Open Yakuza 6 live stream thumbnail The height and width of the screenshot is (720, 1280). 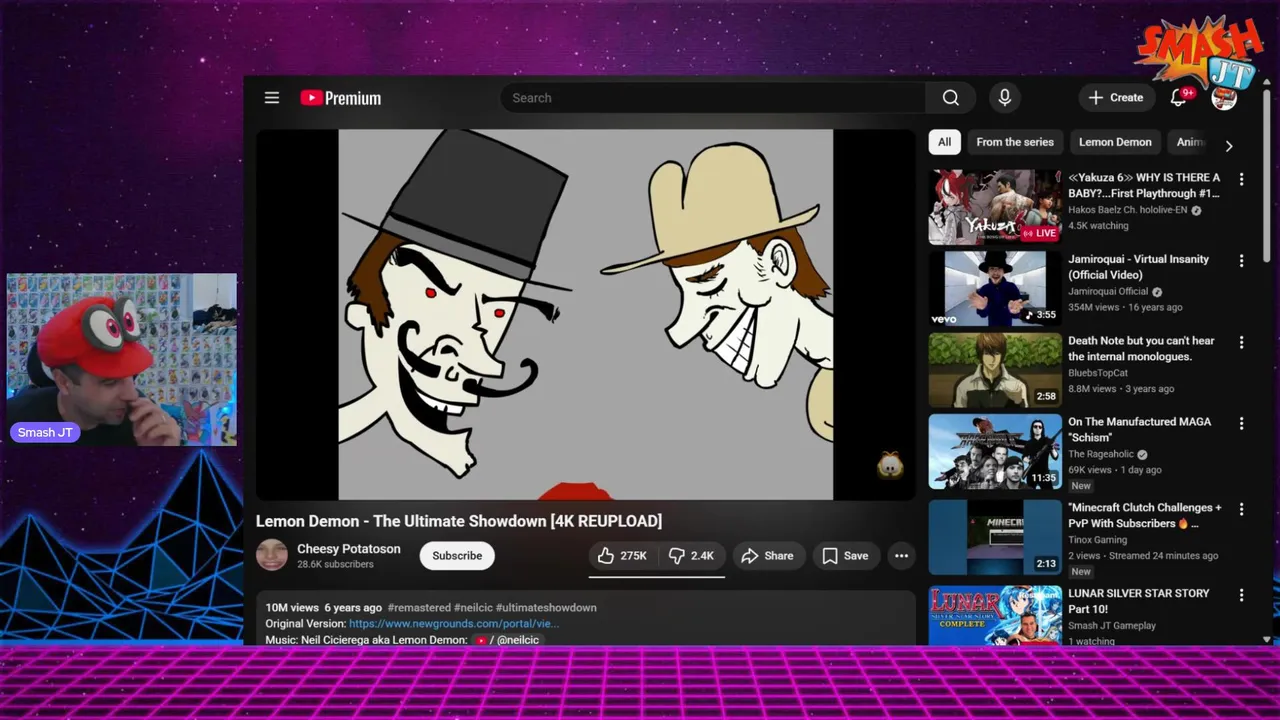(995, 206)
